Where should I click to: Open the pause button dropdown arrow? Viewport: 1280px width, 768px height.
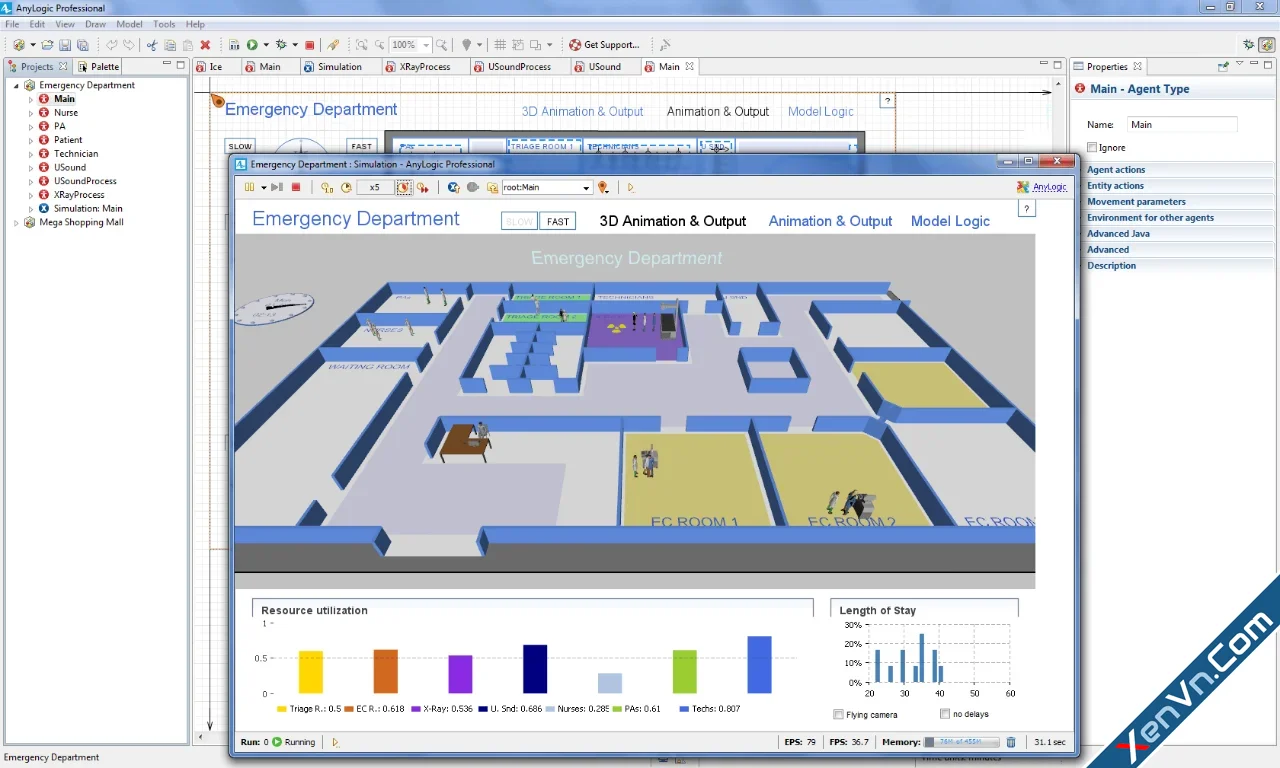pos(264,187)
